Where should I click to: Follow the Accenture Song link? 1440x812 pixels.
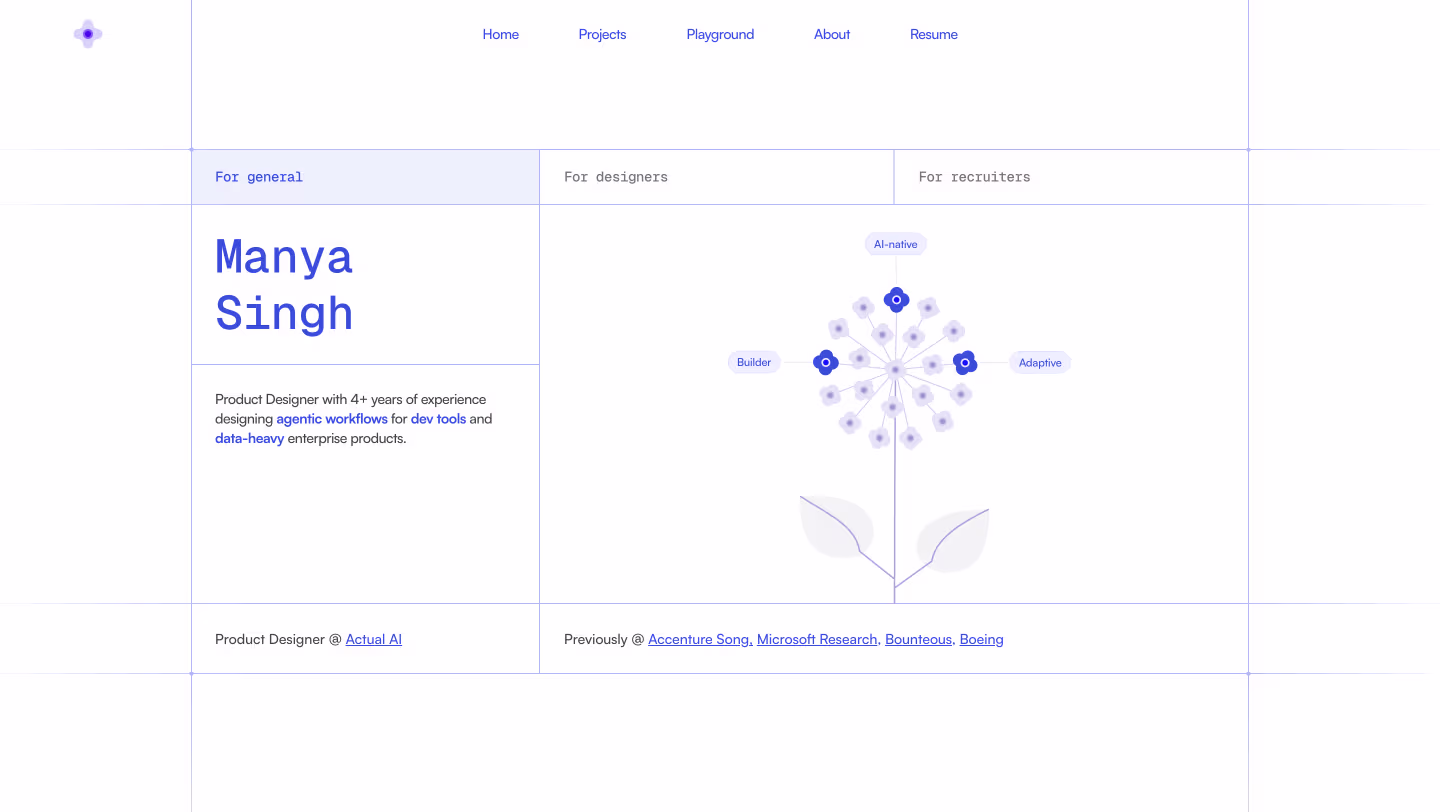click(x=700, y=639)
